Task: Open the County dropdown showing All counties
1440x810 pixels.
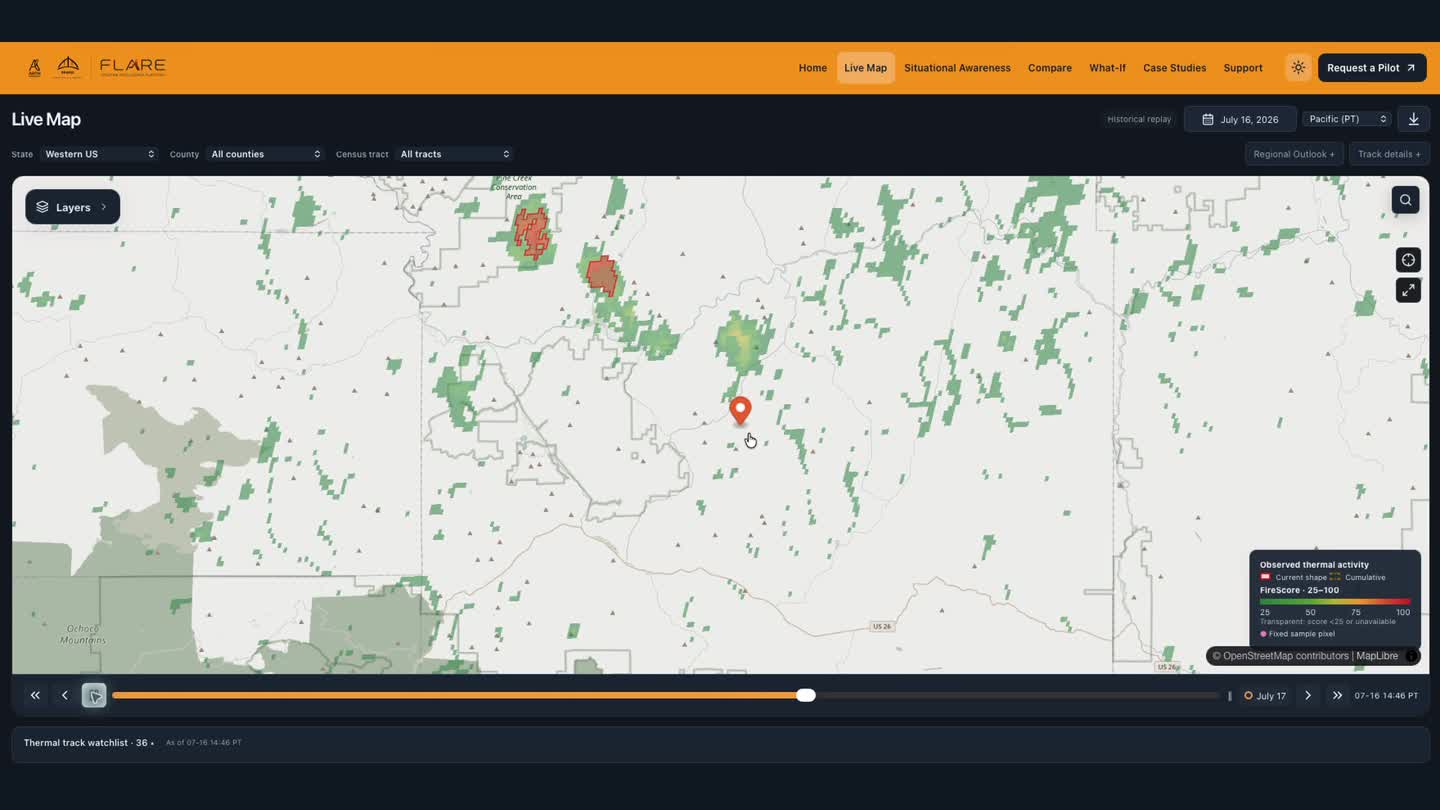Action: click(265, 154)
